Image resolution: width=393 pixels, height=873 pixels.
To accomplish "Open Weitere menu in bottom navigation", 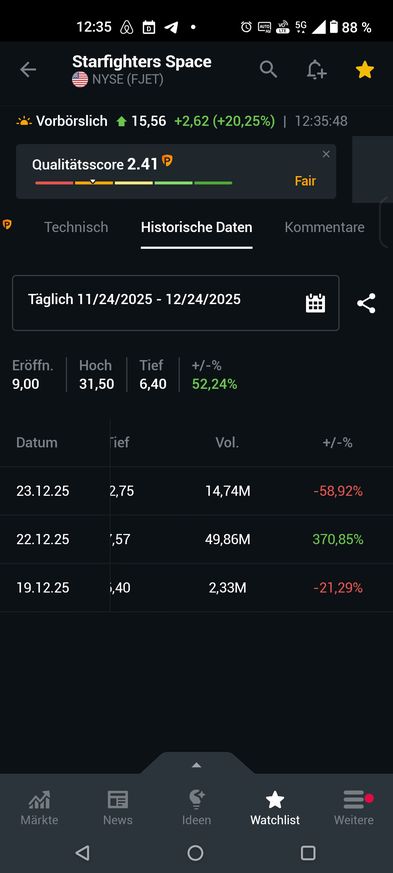I will [x=353, y=808].
